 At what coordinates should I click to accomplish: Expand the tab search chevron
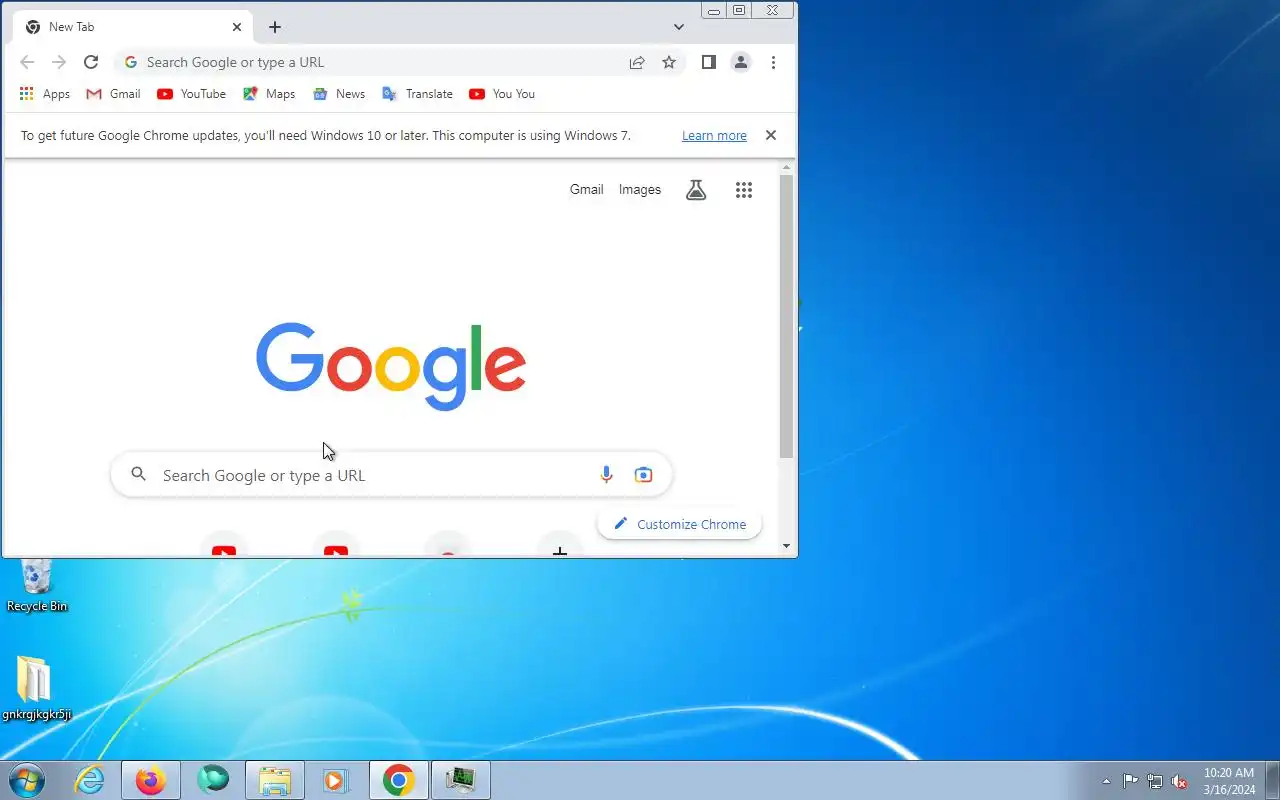coord(679,27)
